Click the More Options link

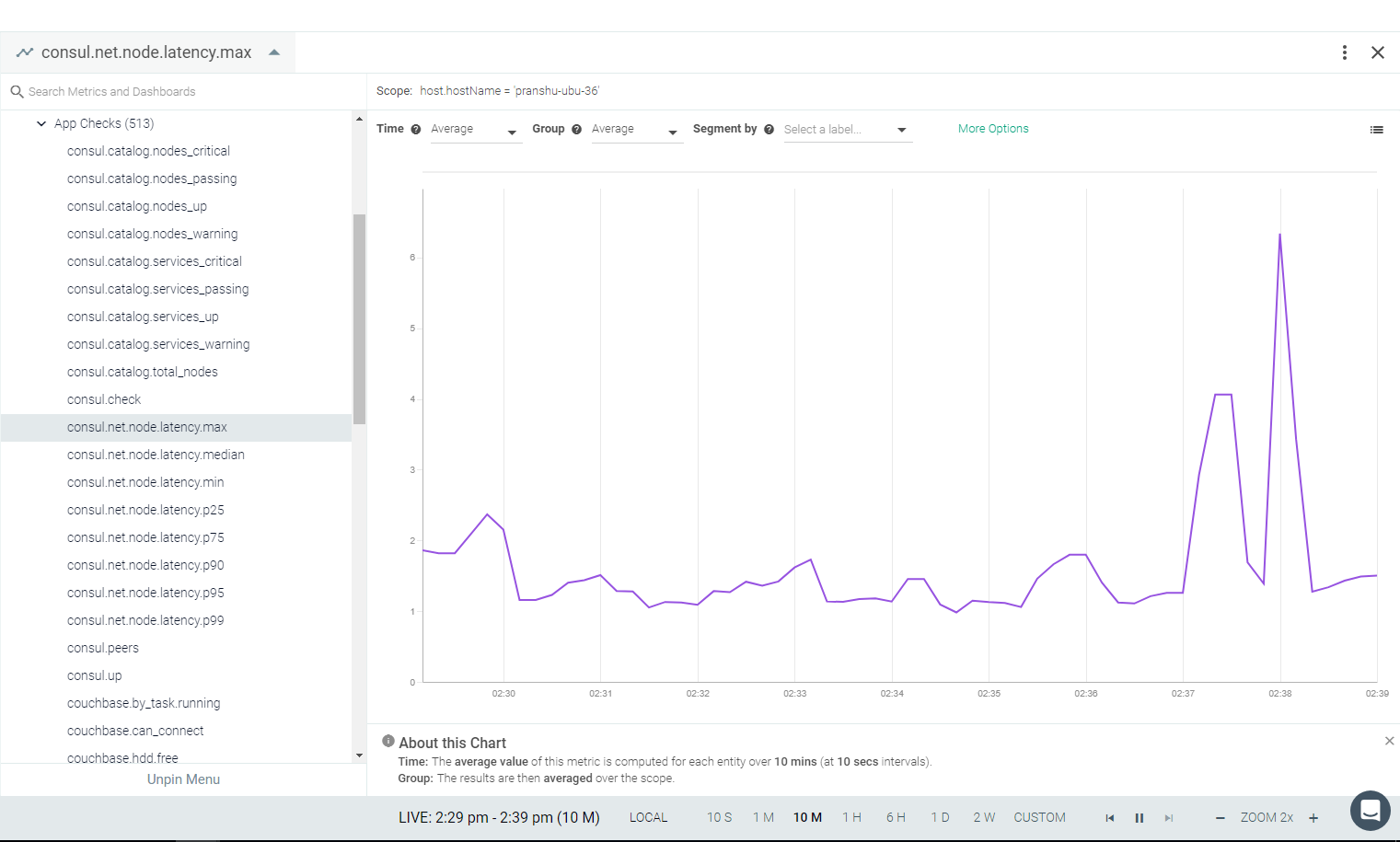pyautogui.click(x=993, y=129)
